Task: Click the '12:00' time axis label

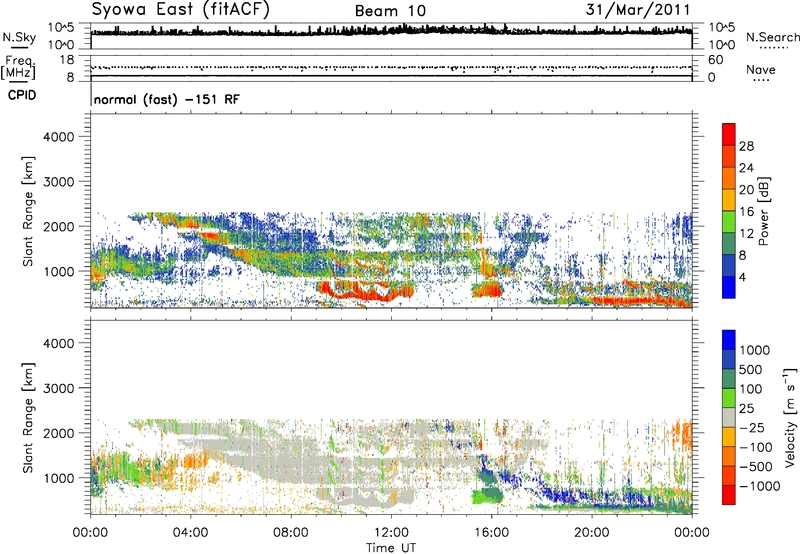Action: tap(391, 533)
